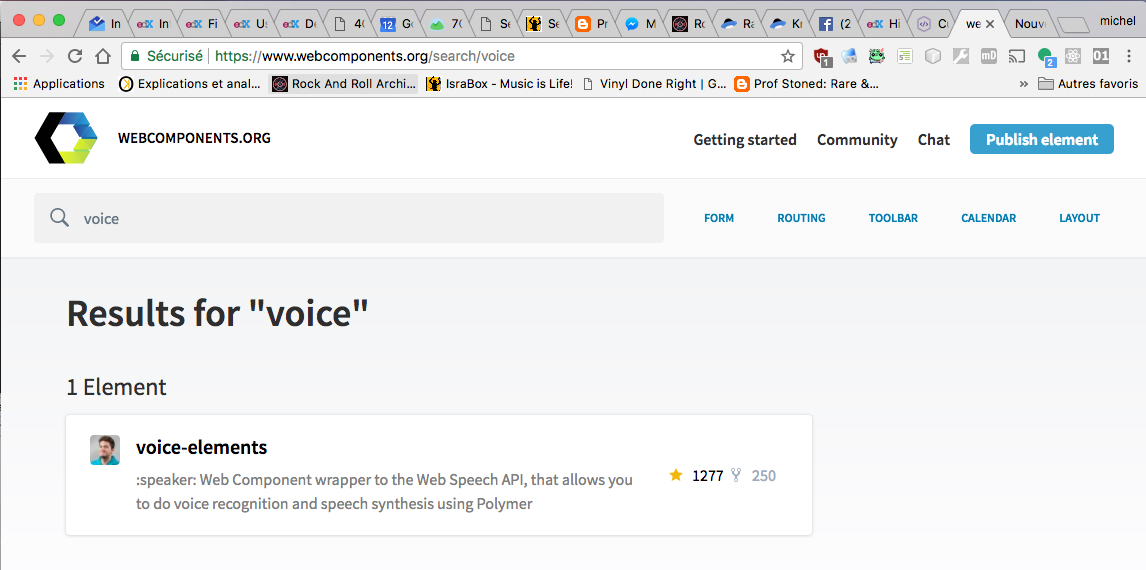
Task: Click the 250 fork count
Action: (764, 476)
